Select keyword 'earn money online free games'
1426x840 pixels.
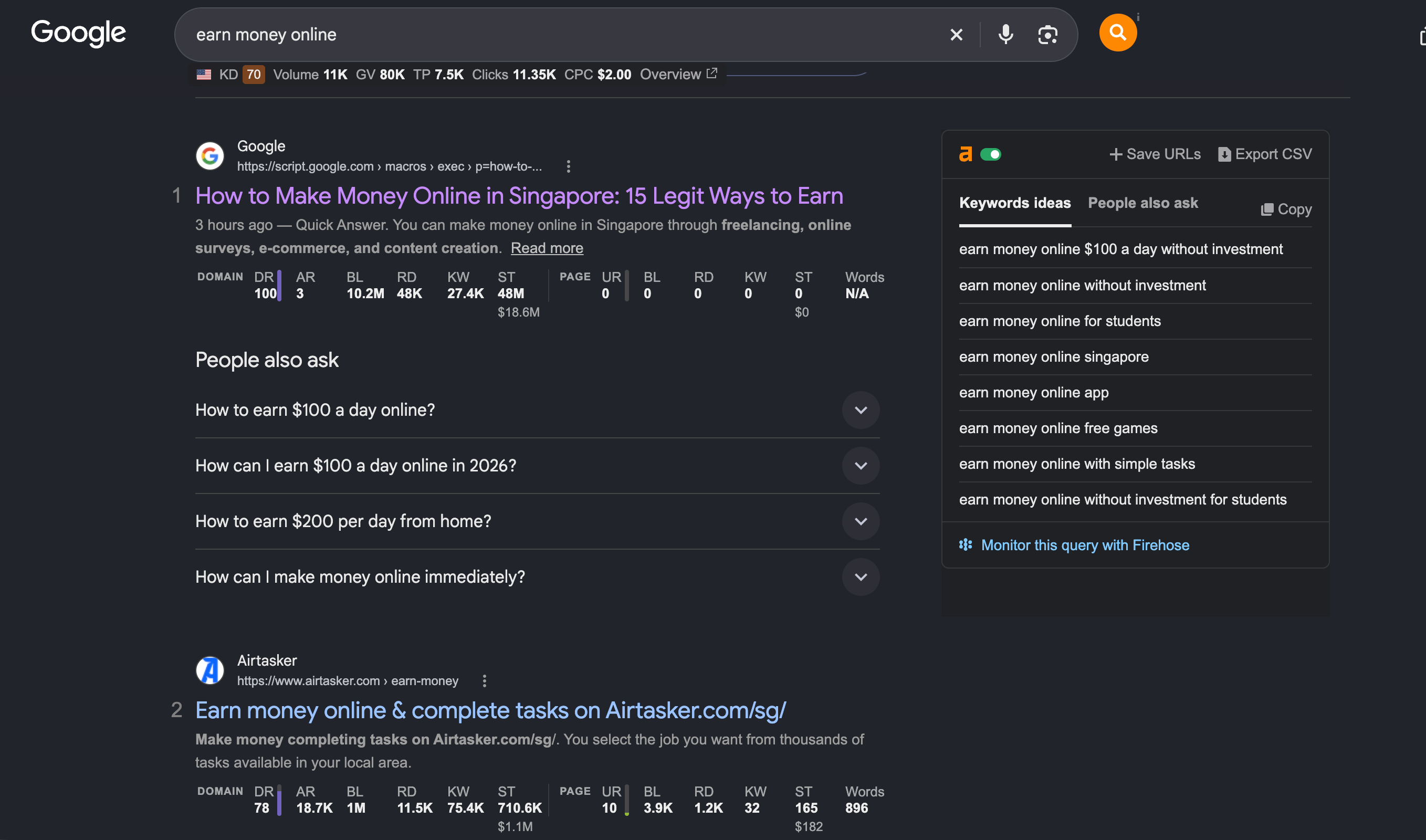click(1058, 428)
